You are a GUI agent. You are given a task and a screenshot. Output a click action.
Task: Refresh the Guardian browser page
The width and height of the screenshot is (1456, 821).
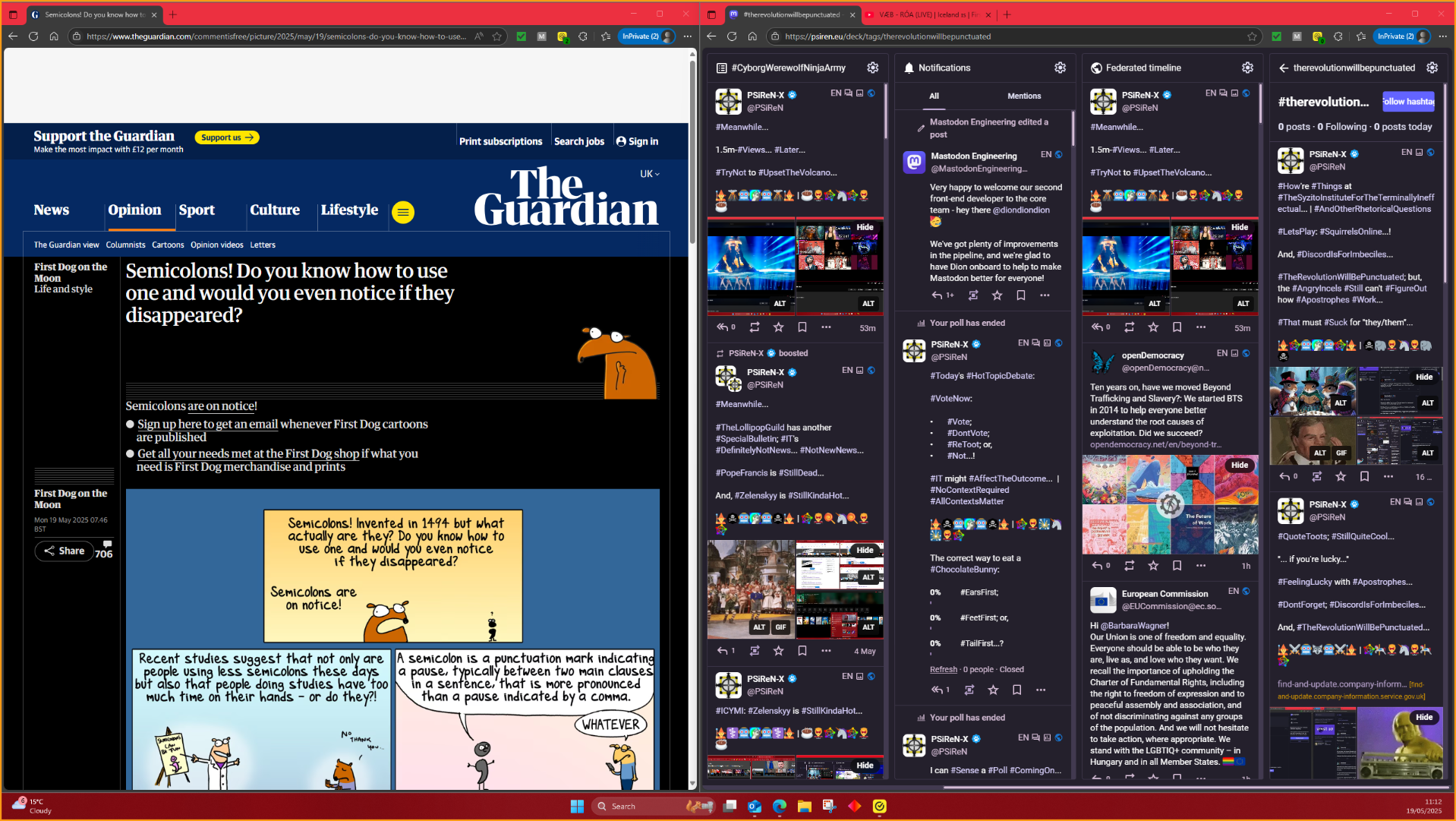click(x=33, y=36)
